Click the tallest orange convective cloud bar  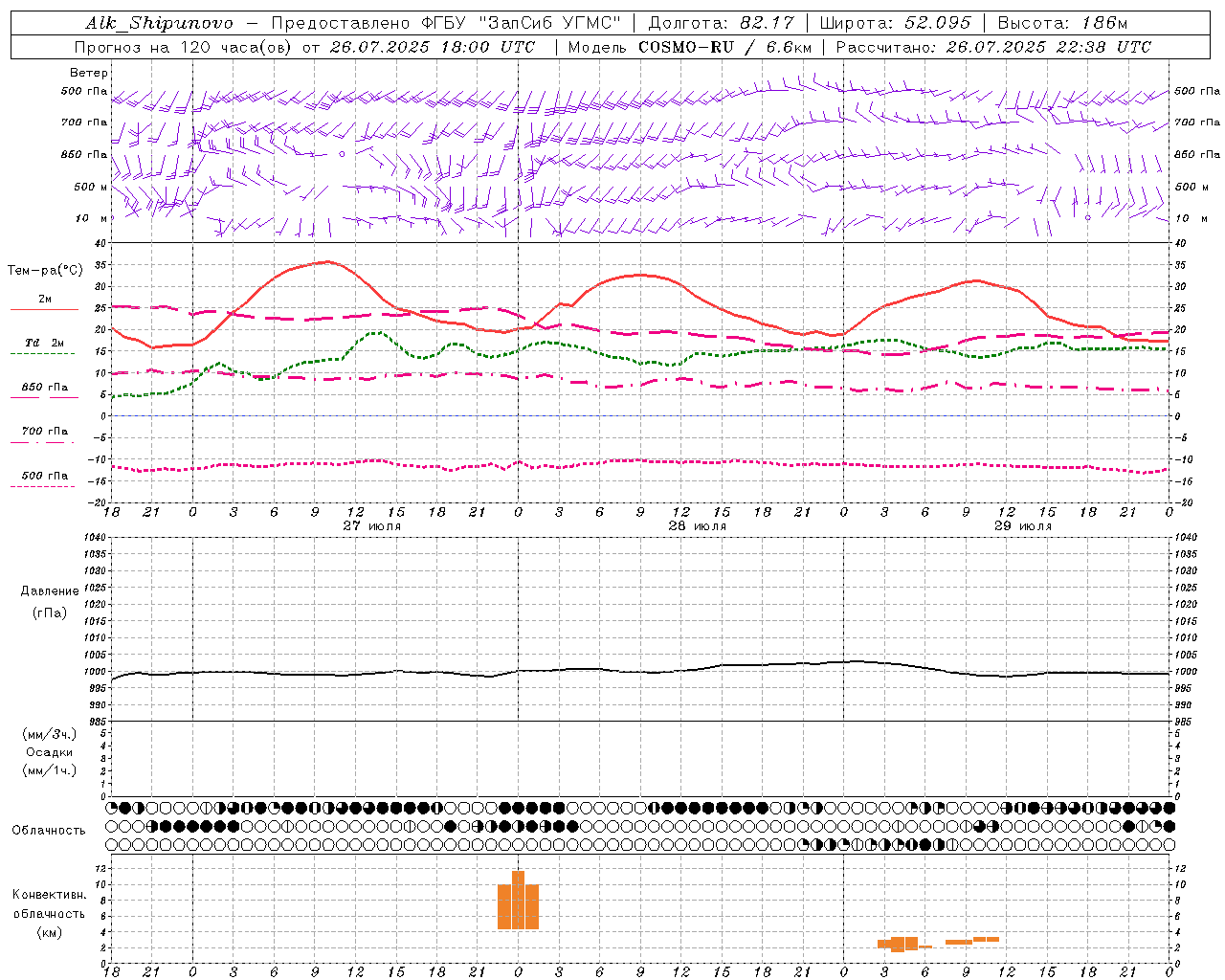pos(518,900)
